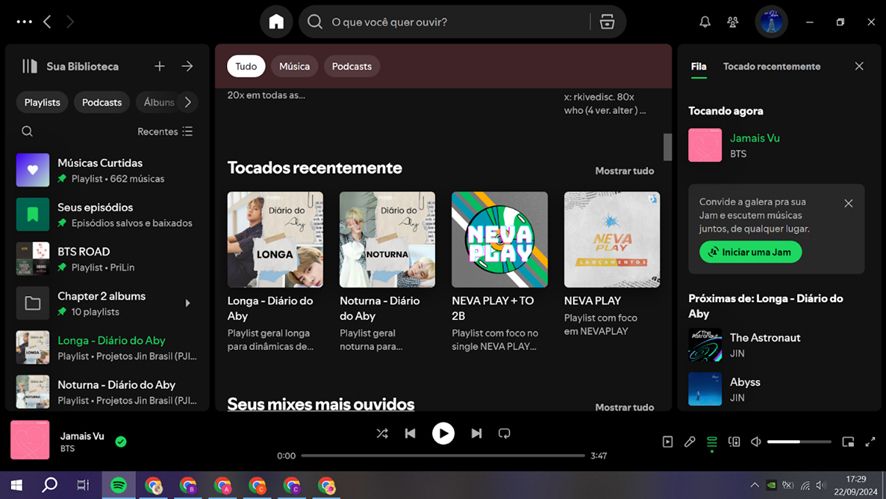
Task: Go back with the left arrow
Action: [47, 21]
